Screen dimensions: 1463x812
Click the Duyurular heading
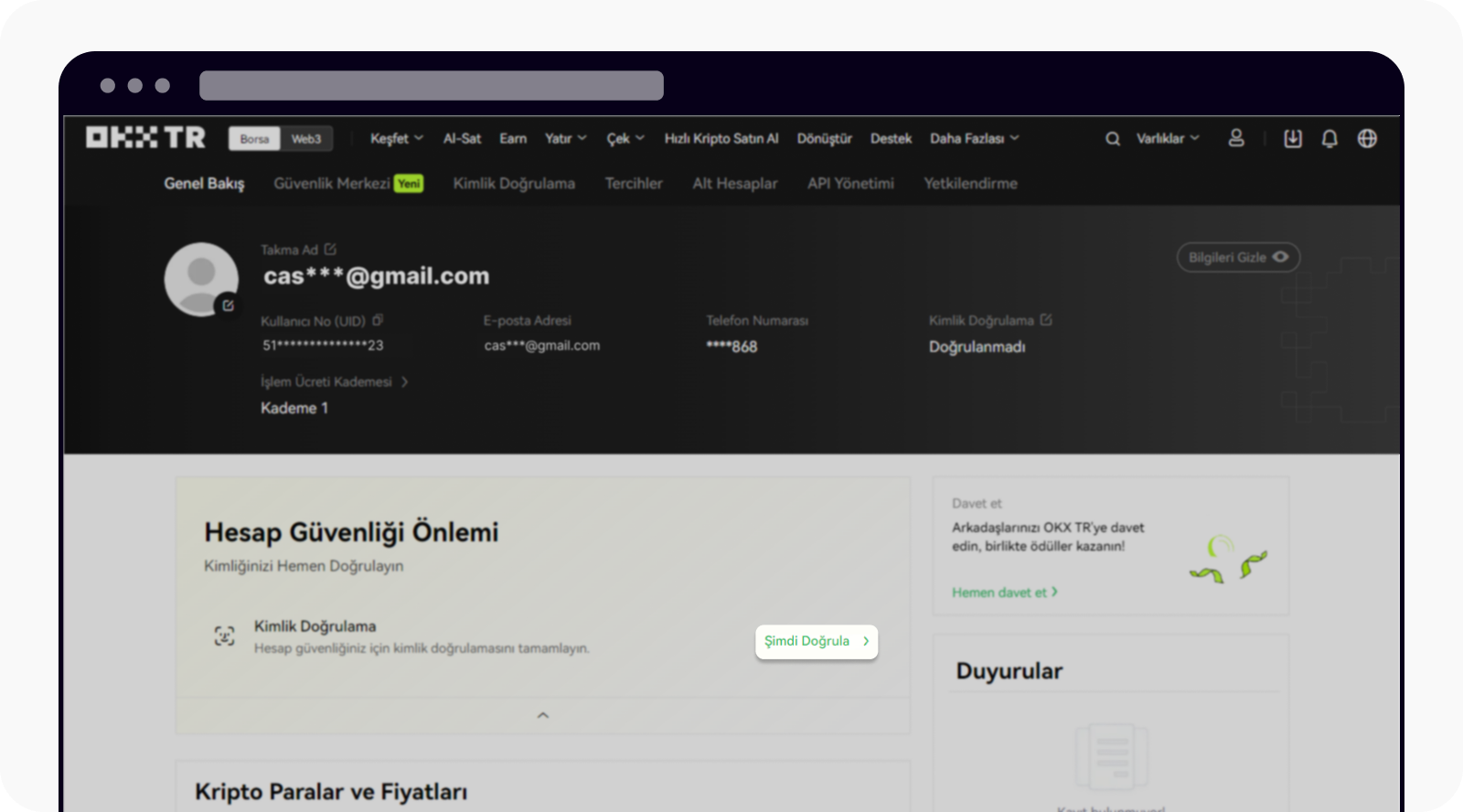click(1009, 671)
